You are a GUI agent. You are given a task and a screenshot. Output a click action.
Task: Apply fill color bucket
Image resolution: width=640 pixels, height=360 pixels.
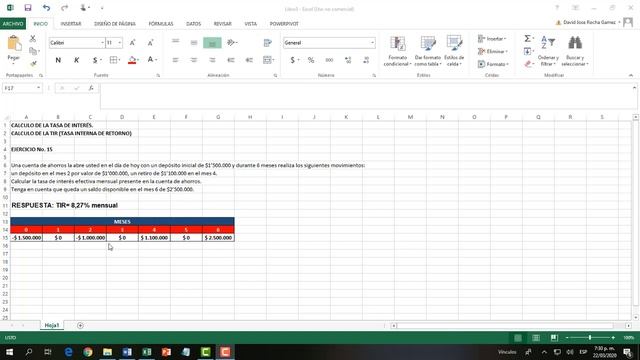(131, 60)
